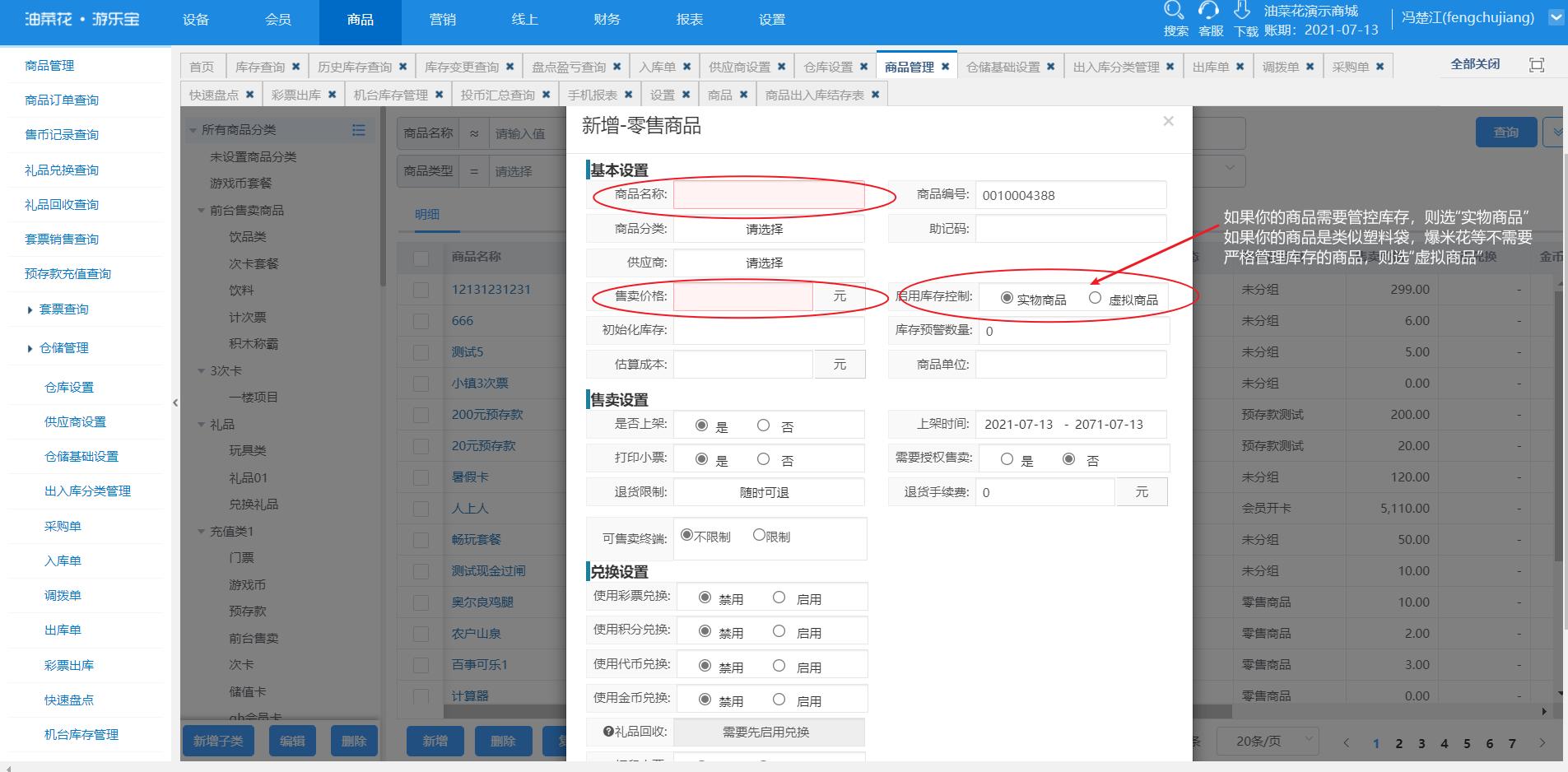Close the 商品出入库结存表 tab

[x=875, y=95]
